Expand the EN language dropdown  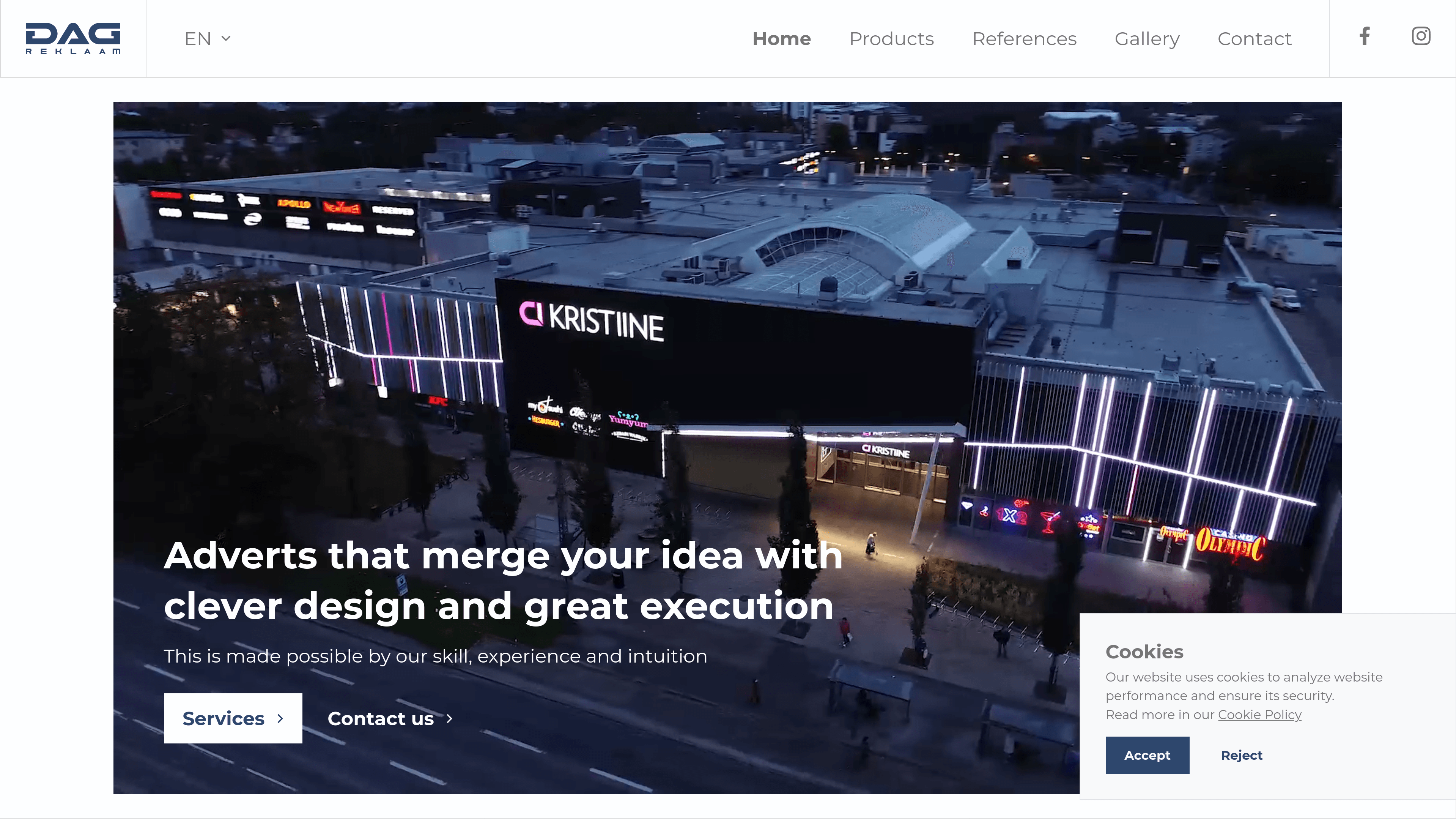(x=208, y=38)
